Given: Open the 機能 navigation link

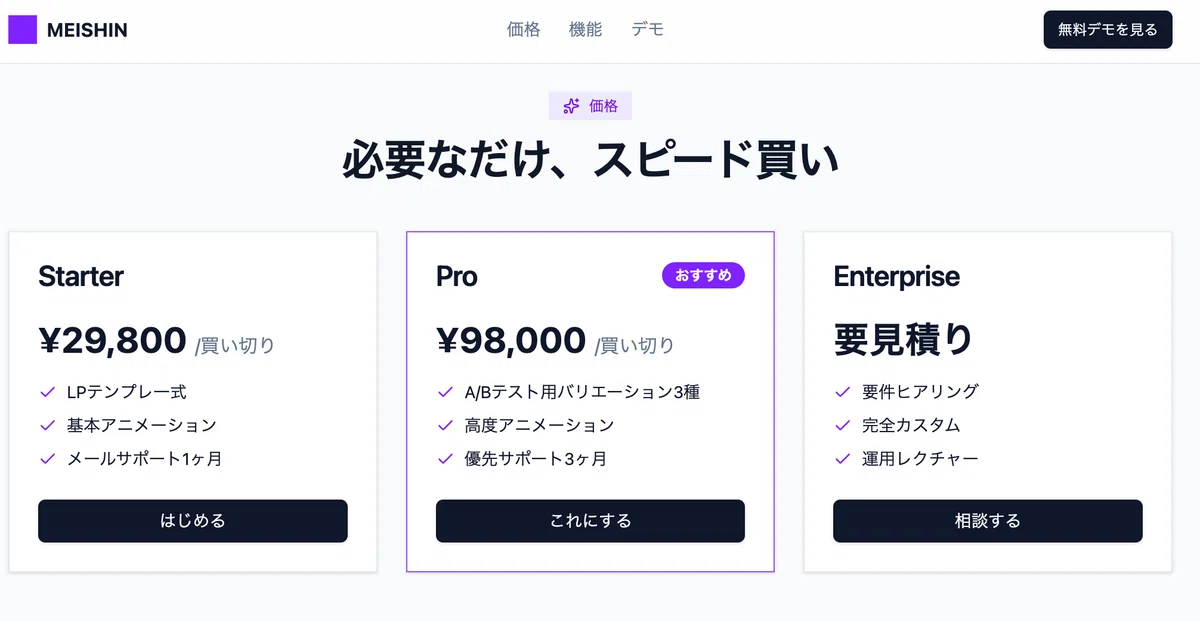Looking at the screenshot, I should point(586,30).
